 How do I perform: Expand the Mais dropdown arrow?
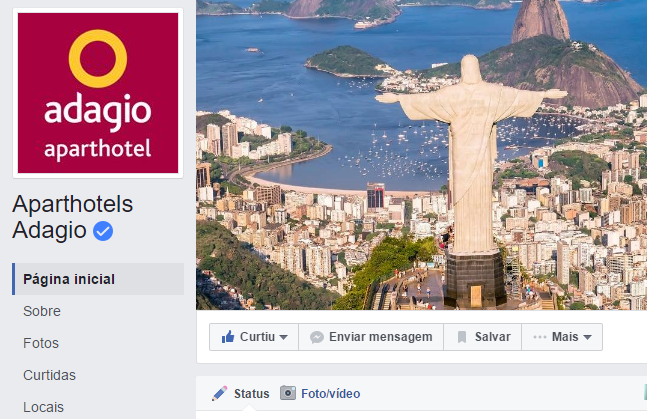click(588, 337)
